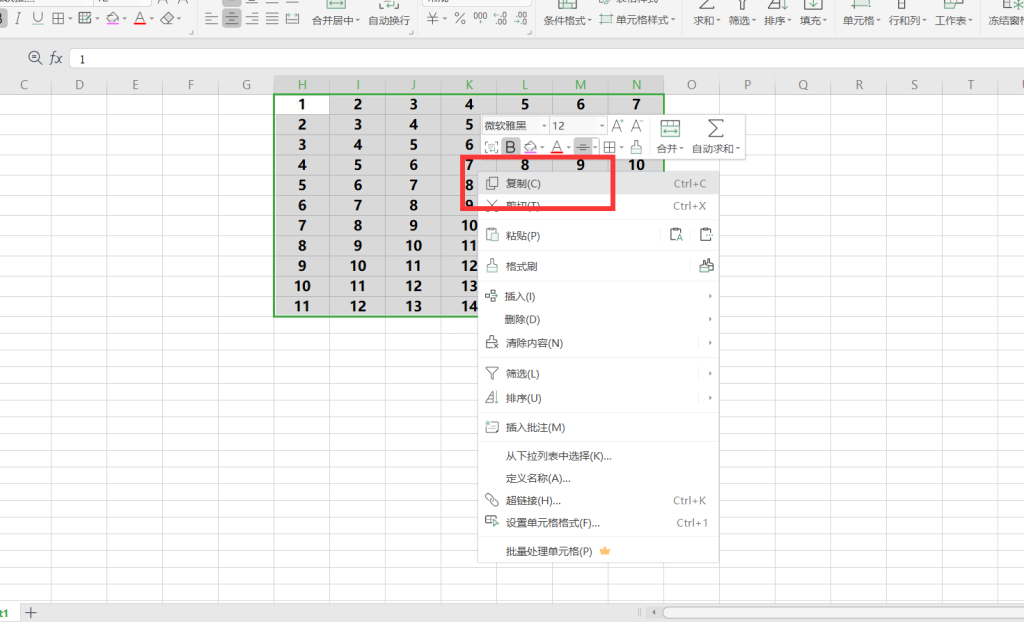Click double format painter icon in context menu

coord(706,265)
